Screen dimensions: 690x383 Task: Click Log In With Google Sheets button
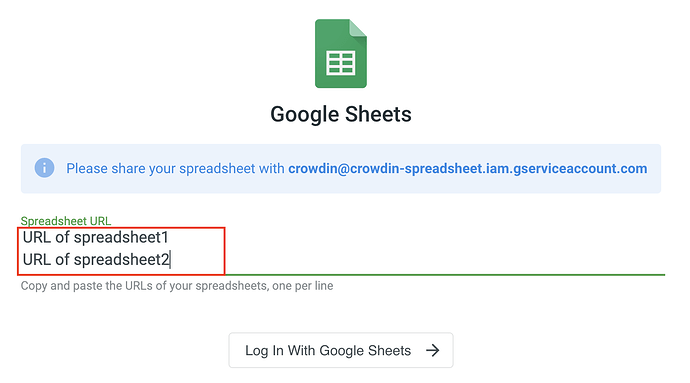pos(341,350)
